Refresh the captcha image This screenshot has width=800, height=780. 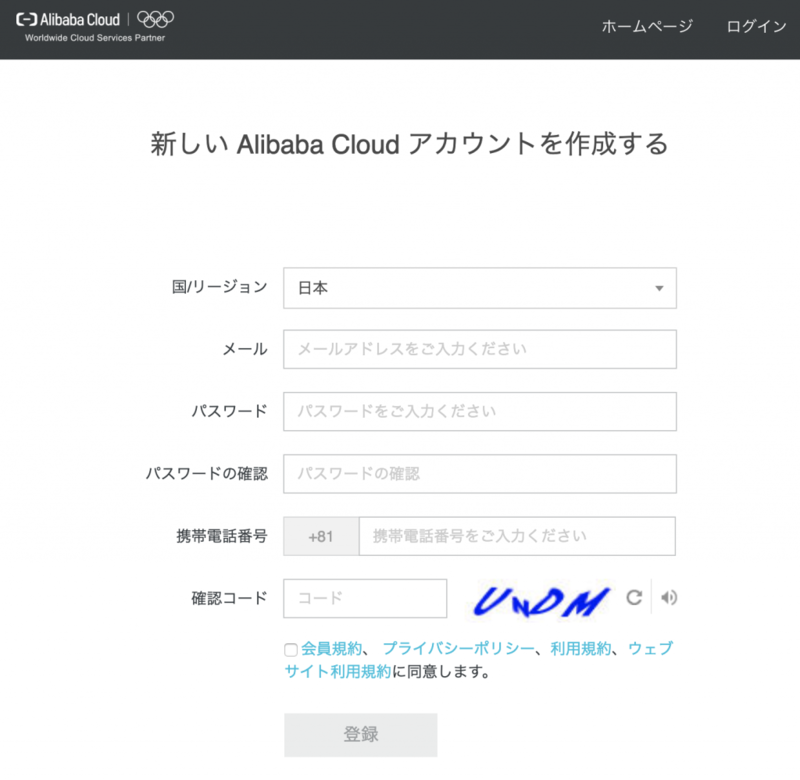click(634, 597)
